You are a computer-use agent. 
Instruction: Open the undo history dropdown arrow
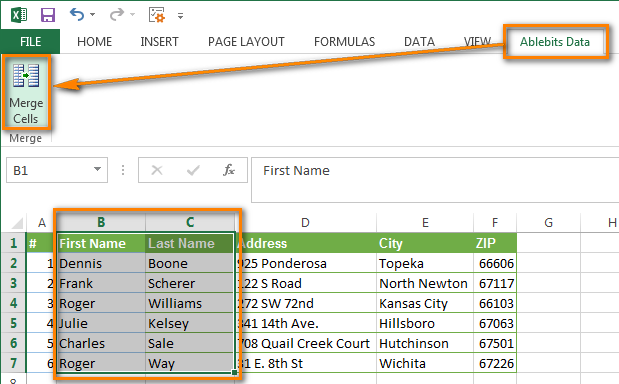coord(92,15)
